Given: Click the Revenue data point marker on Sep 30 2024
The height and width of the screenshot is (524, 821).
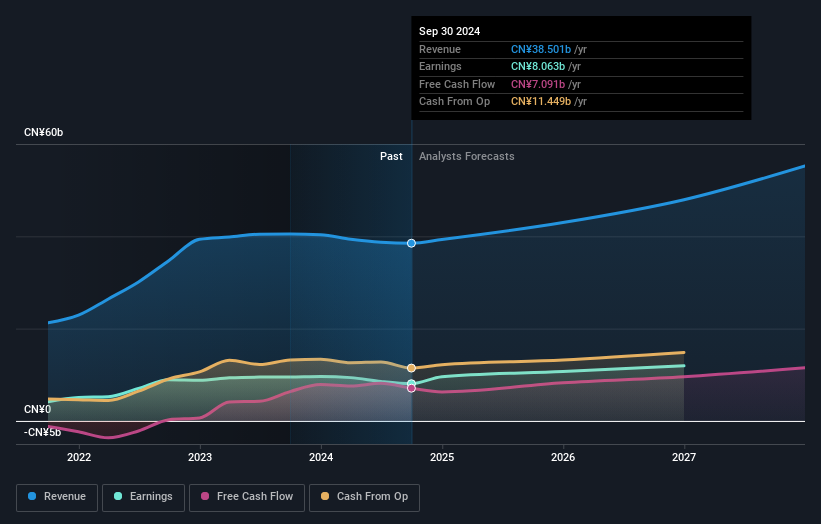Looking at the screenshot, I should coord(412,243).
